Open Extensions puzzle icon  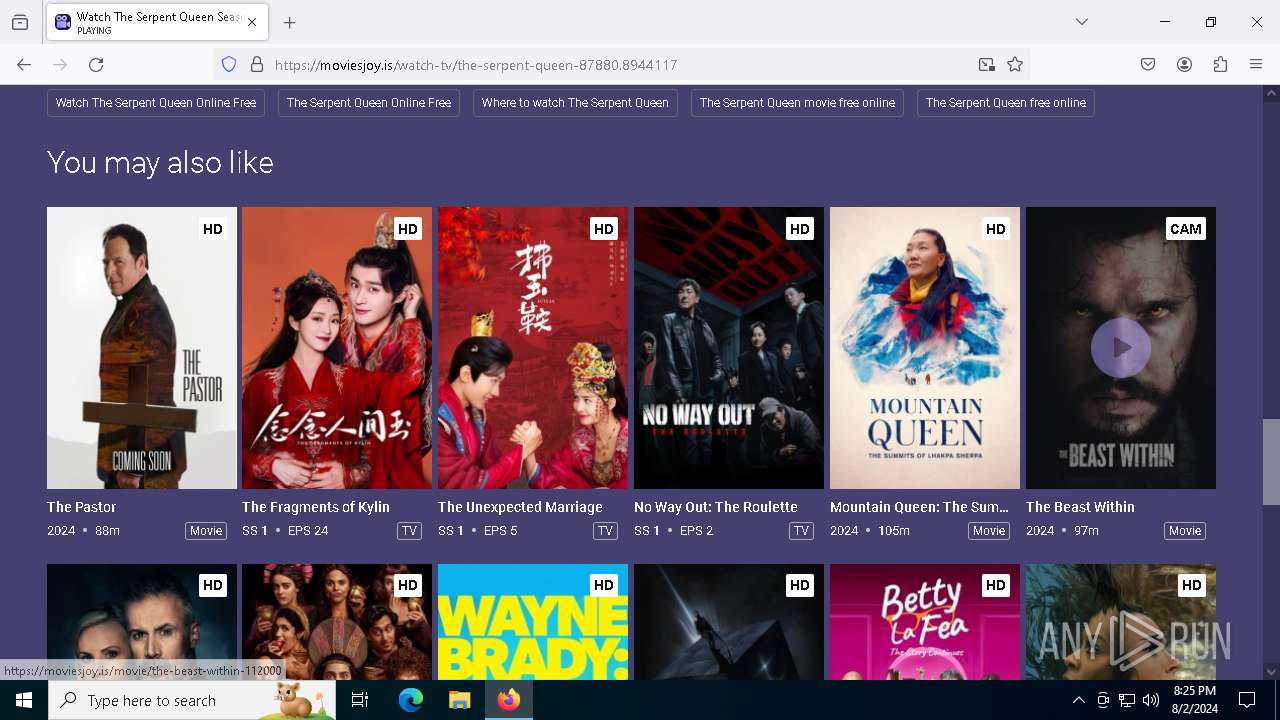pyautogui.click(x=1220, y=65)
